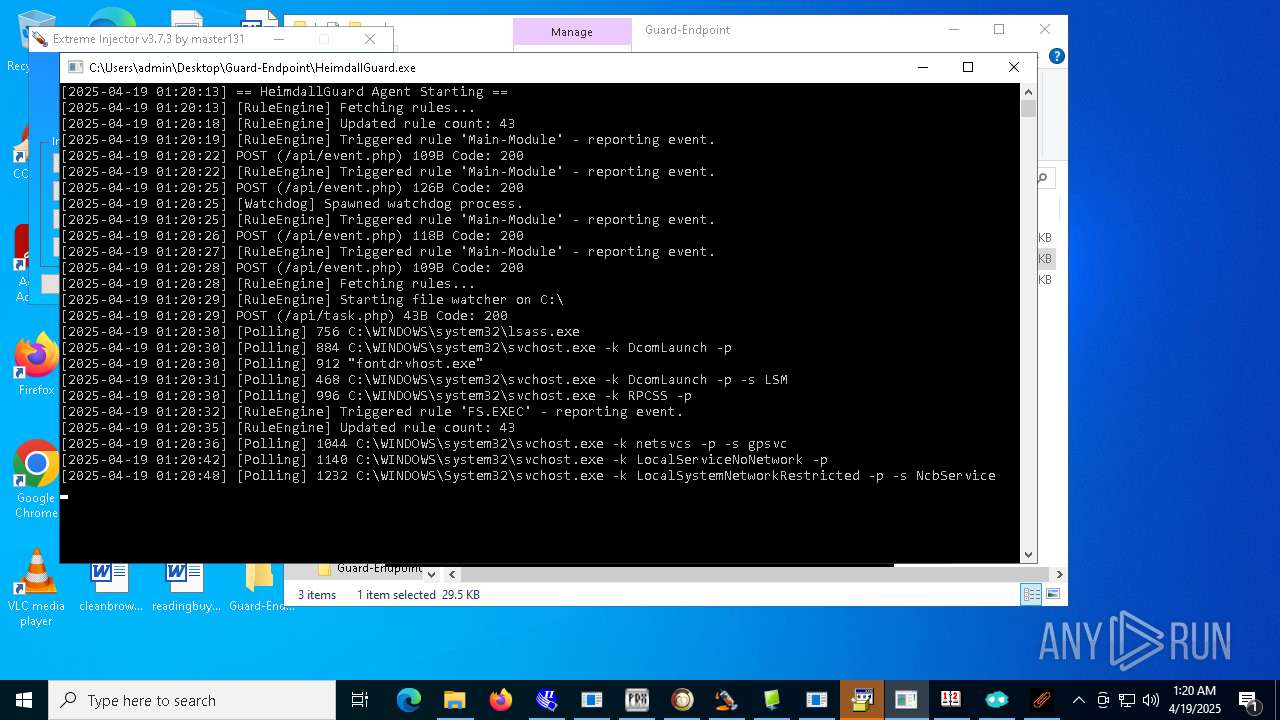Click the Extreme Injector title bar icon
Viewport: 1280px width, 720px height.
pos(40,39)
